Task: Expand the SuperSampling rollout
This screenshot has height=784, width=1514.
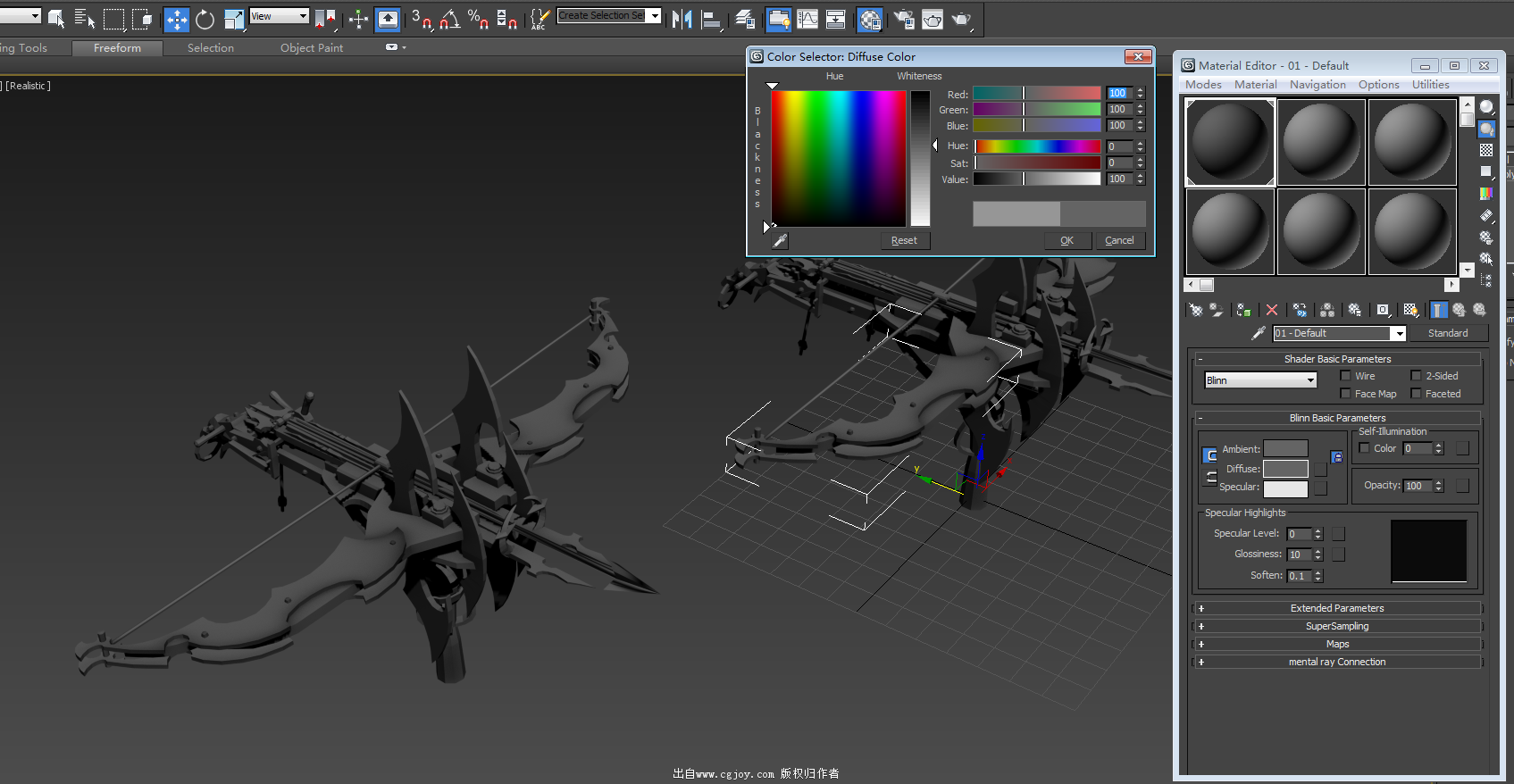Action: pyautogui.click(x=1337, y=626)
